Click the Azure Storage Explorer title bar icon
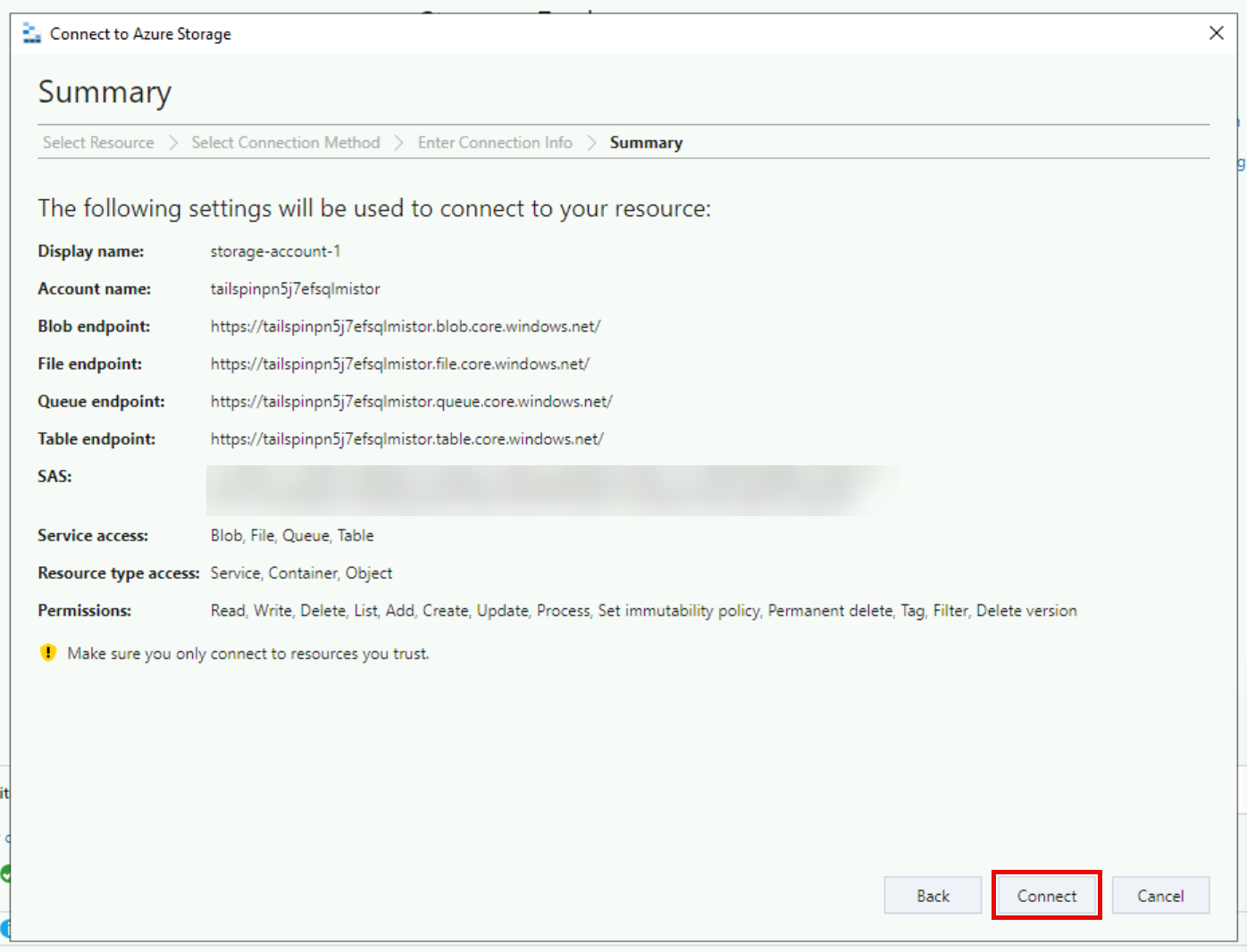 pos(32,34)
